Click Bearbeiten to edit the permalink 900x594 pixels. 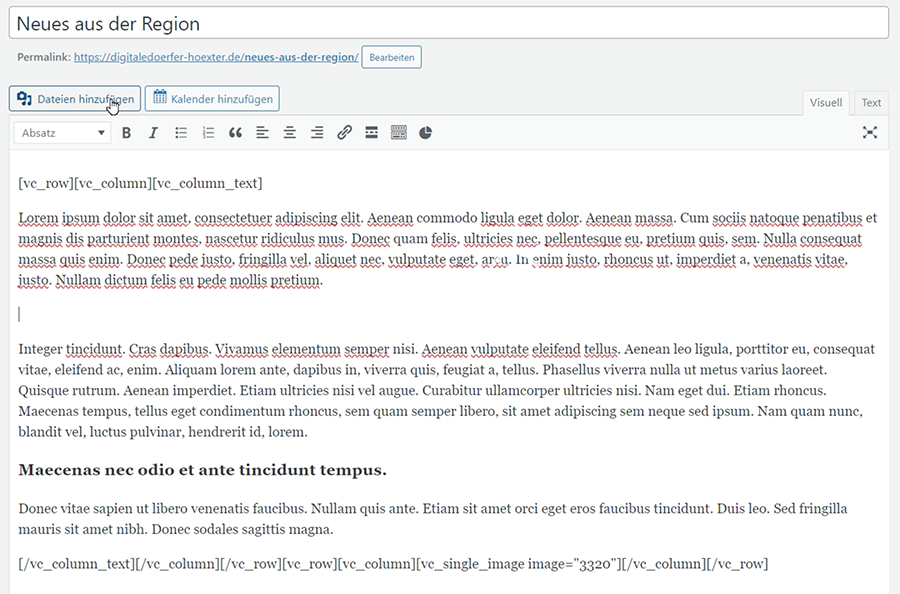click(391, 57)
